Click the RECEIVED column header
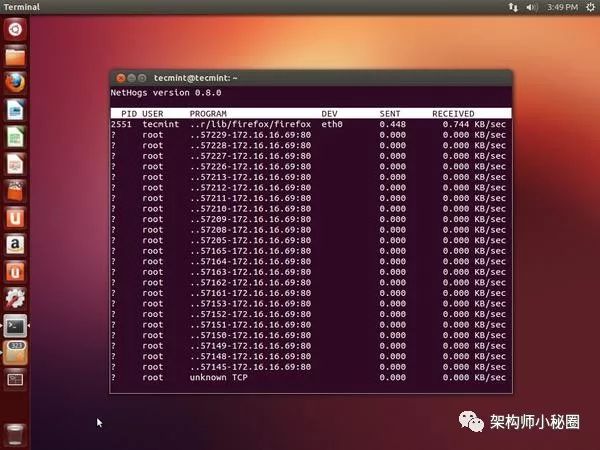 point(453,114)
